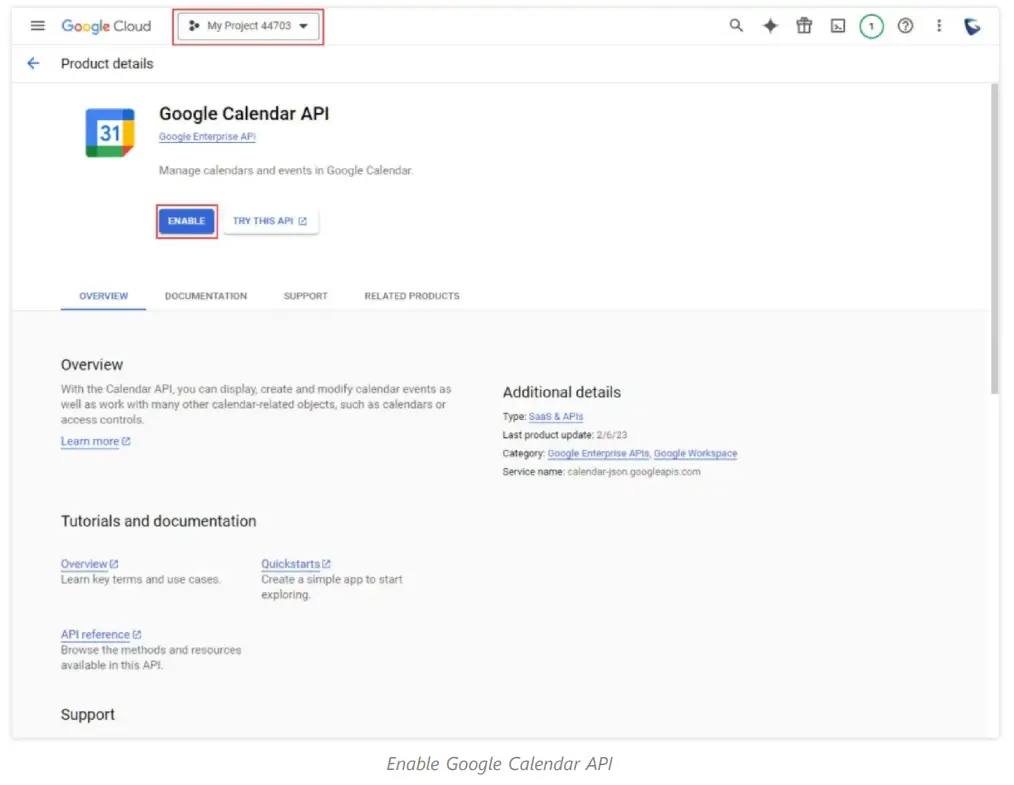
Task: Follow the Learn more link
Action: click(x=96, y=442)
